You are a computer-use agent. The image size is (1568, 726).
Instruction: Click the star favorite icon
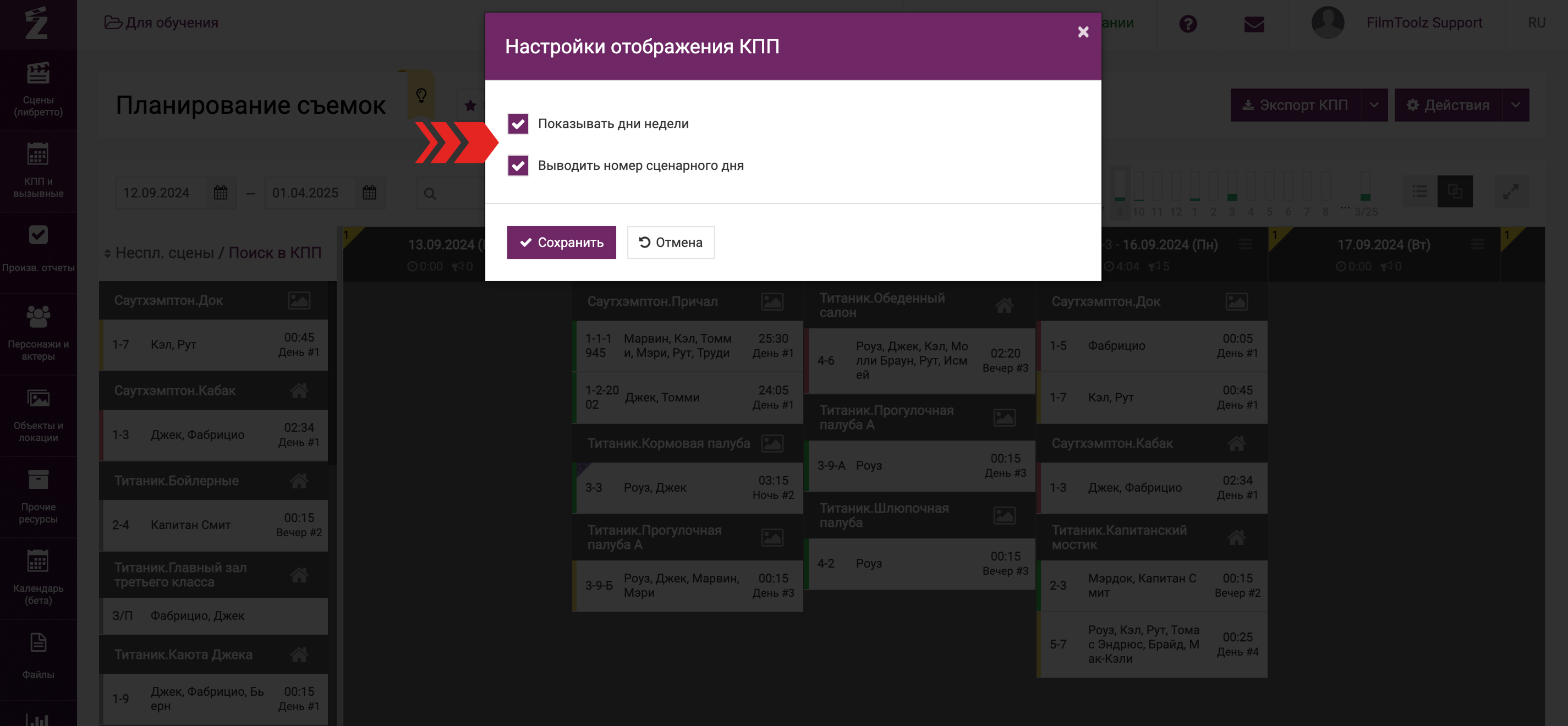pos(470,105)
